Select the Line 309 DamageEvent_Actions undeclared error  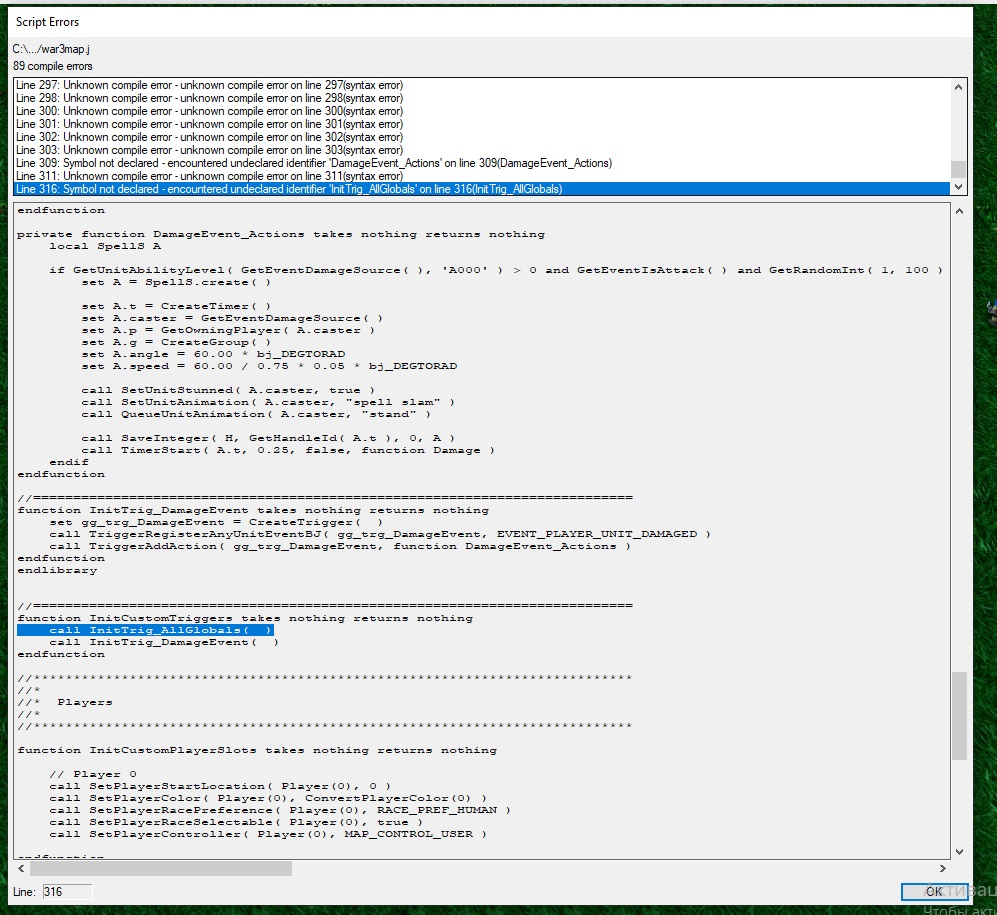pos(313,163)
